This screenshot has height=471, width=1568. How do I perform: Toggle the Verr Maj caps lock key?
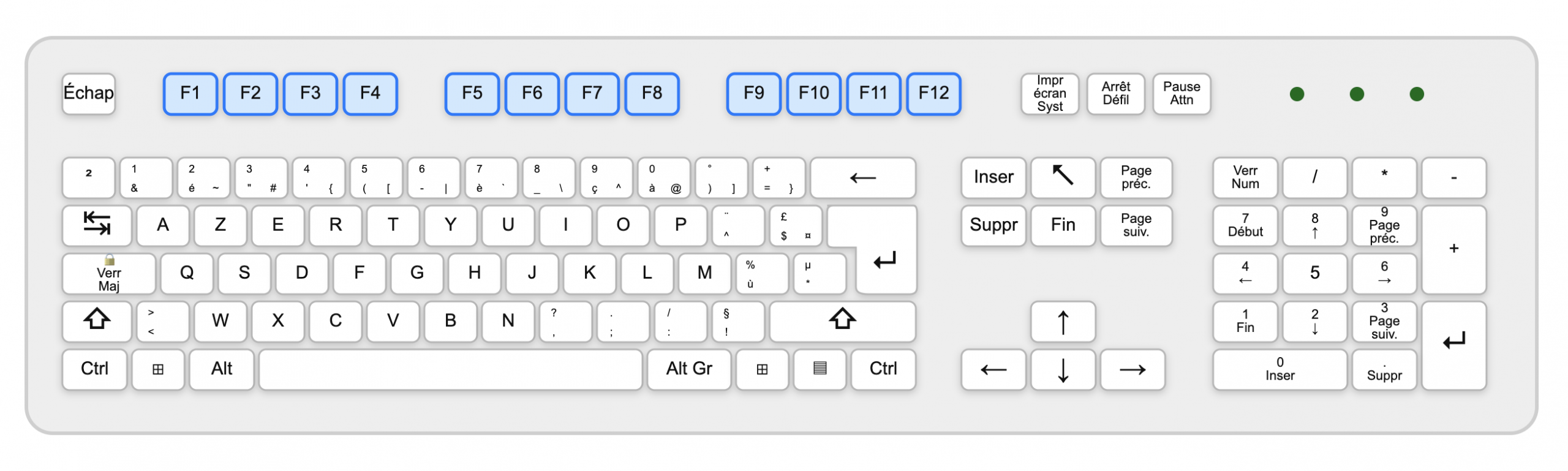pos(109,274)
